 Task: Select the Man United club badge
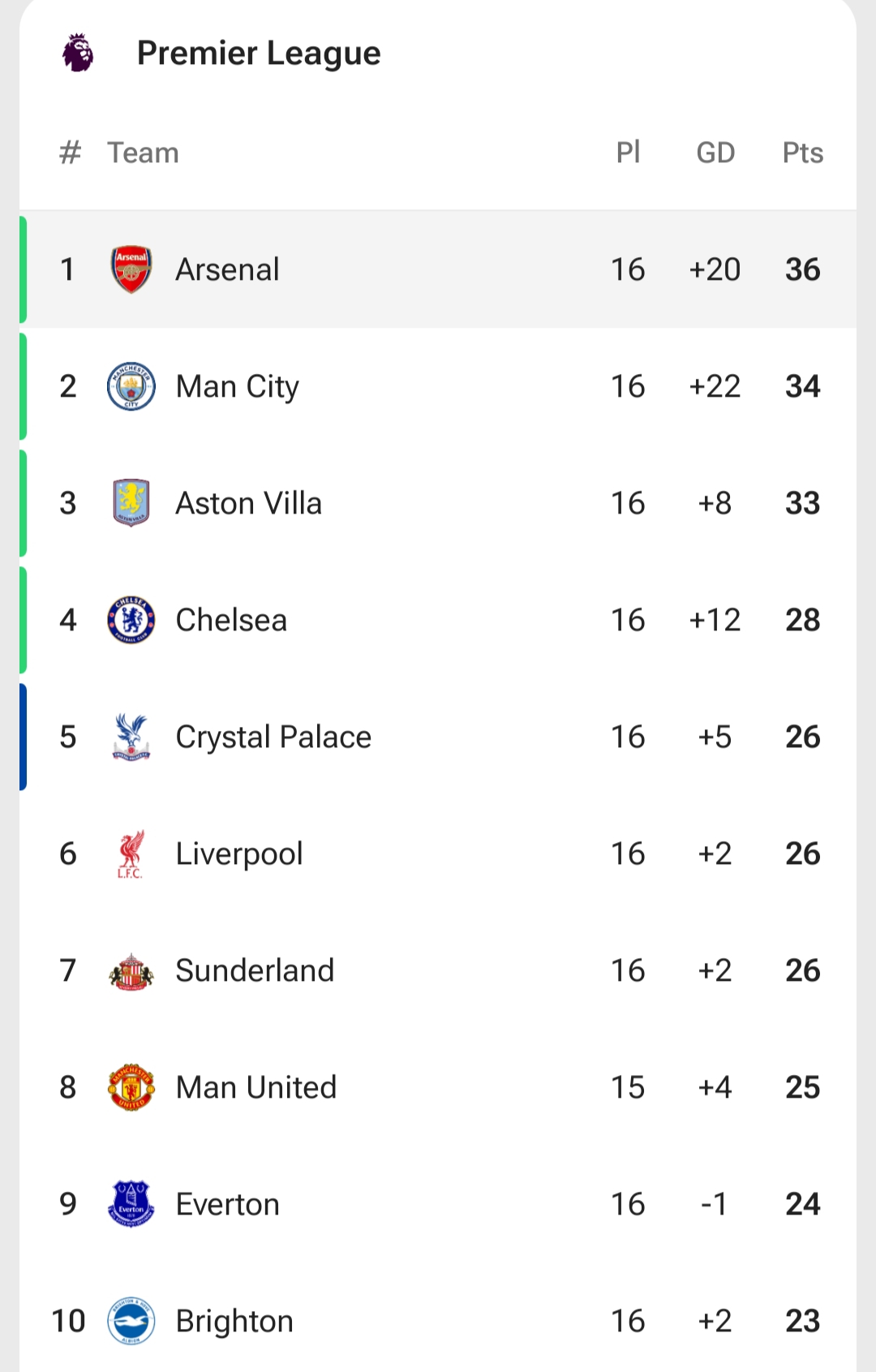coord(131,1087)
